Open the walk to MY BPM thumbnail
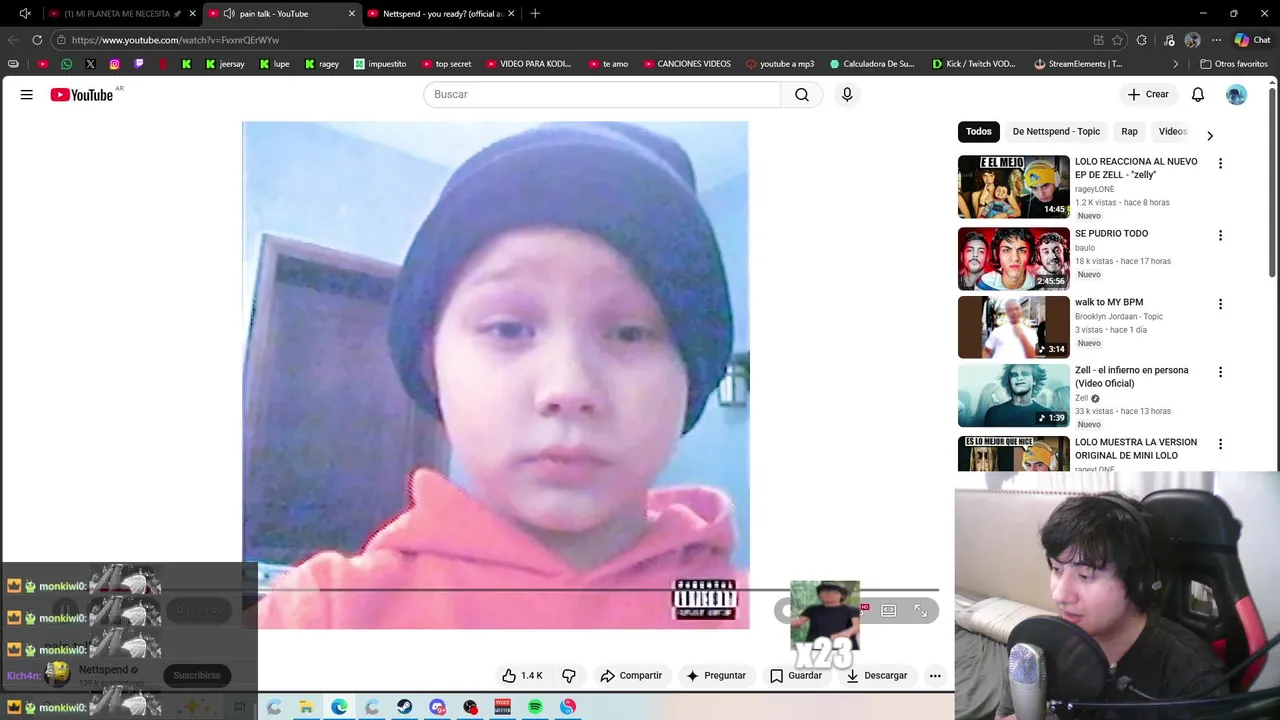This screenshot has width=1280, height=720. point(1014,327)
